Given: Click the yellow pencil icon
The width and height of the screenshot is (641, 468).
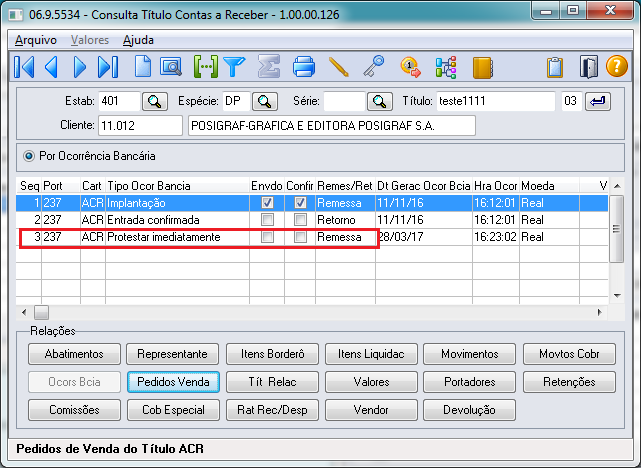Looking at the screenshot, I should click(x=338, y=66).
